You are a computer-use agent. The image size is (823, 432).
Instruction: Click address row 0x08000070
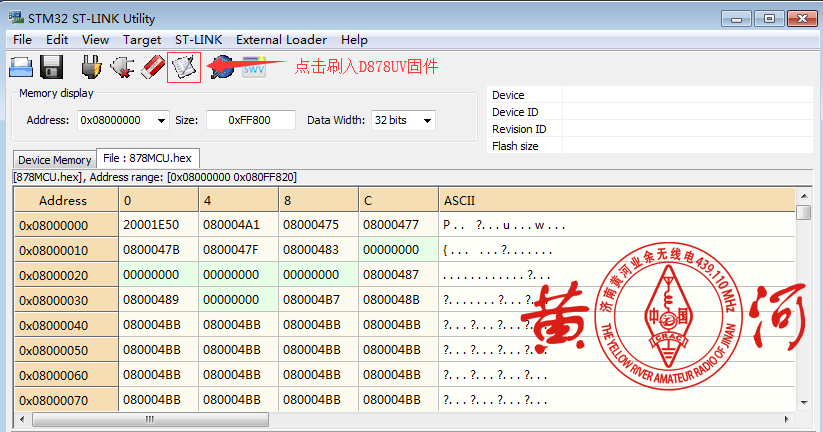tap(66, 400)
